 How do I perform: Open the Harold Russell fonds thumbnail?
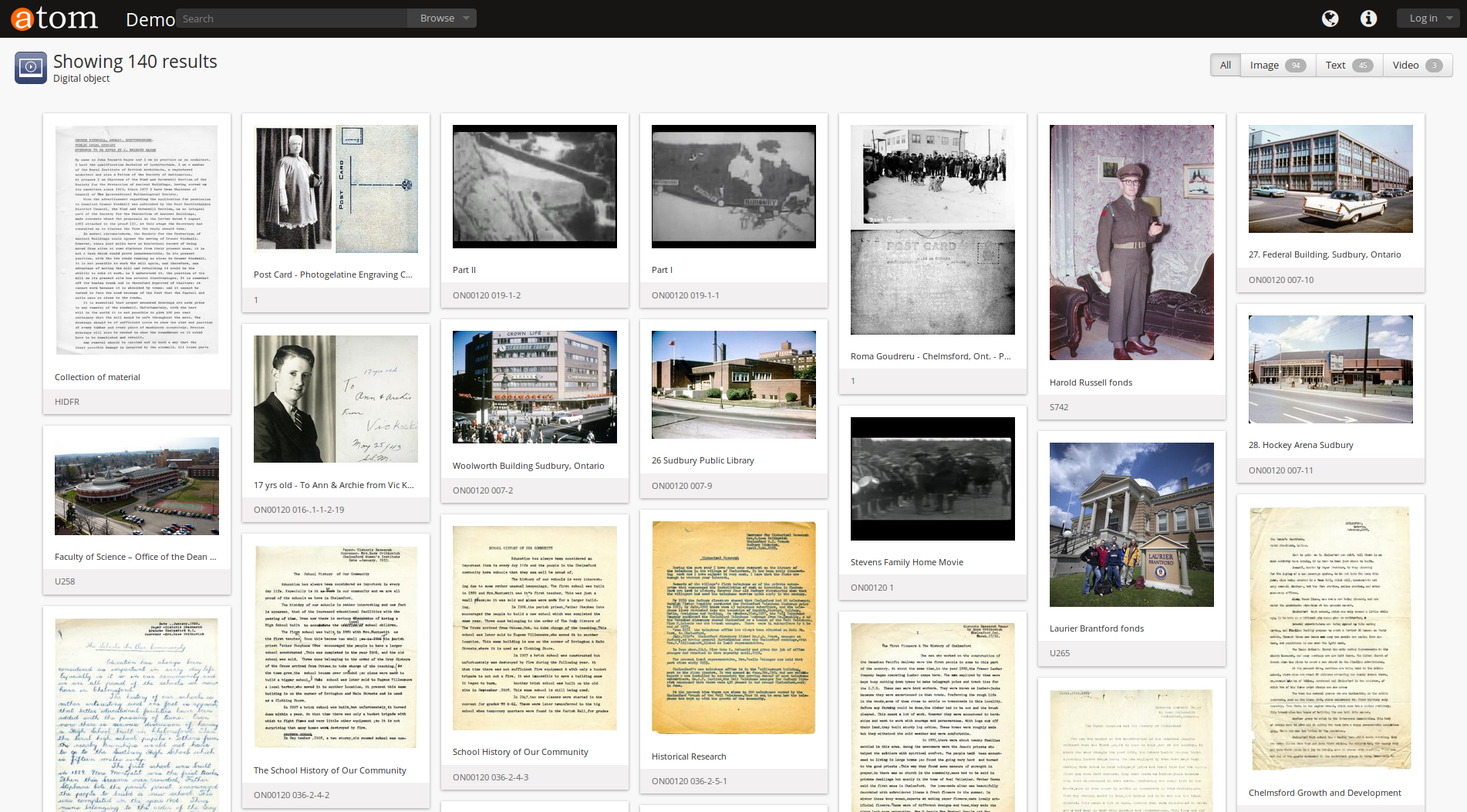1131,242
